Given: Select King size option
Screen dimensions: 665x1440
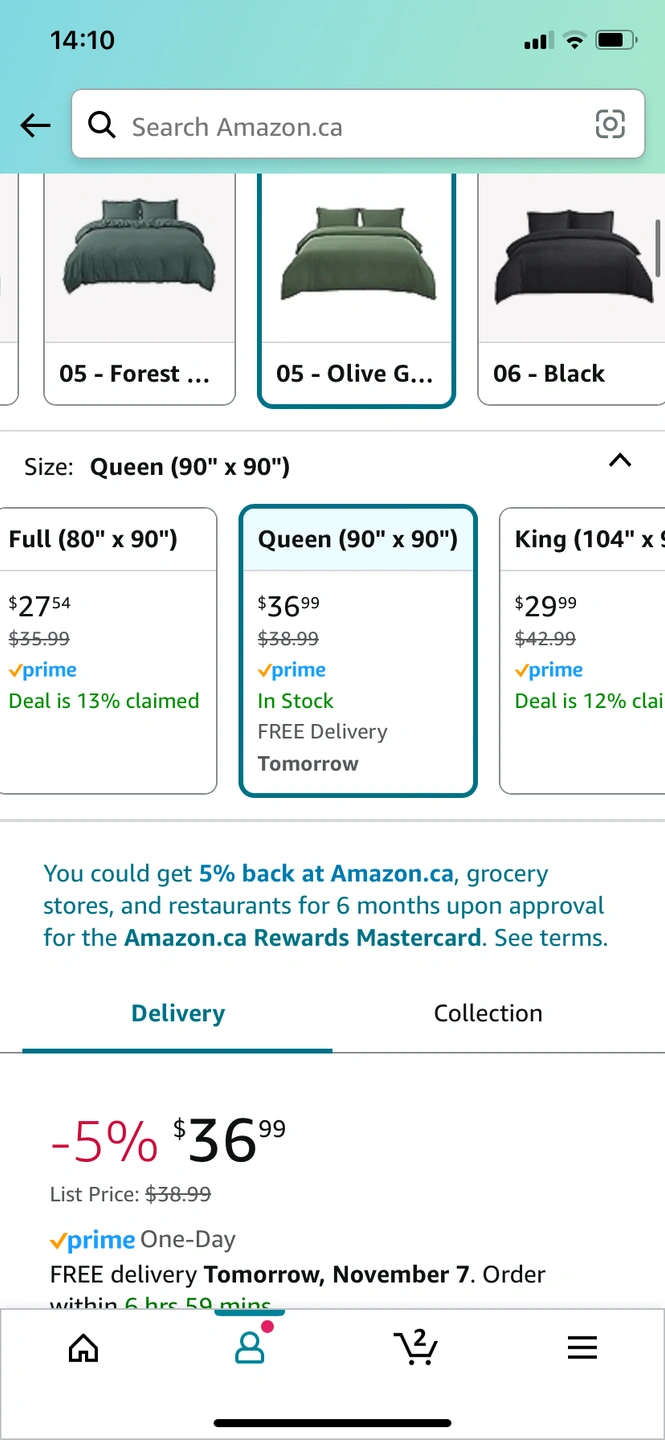Looking at the screenshot, I should tap(583, 650).
